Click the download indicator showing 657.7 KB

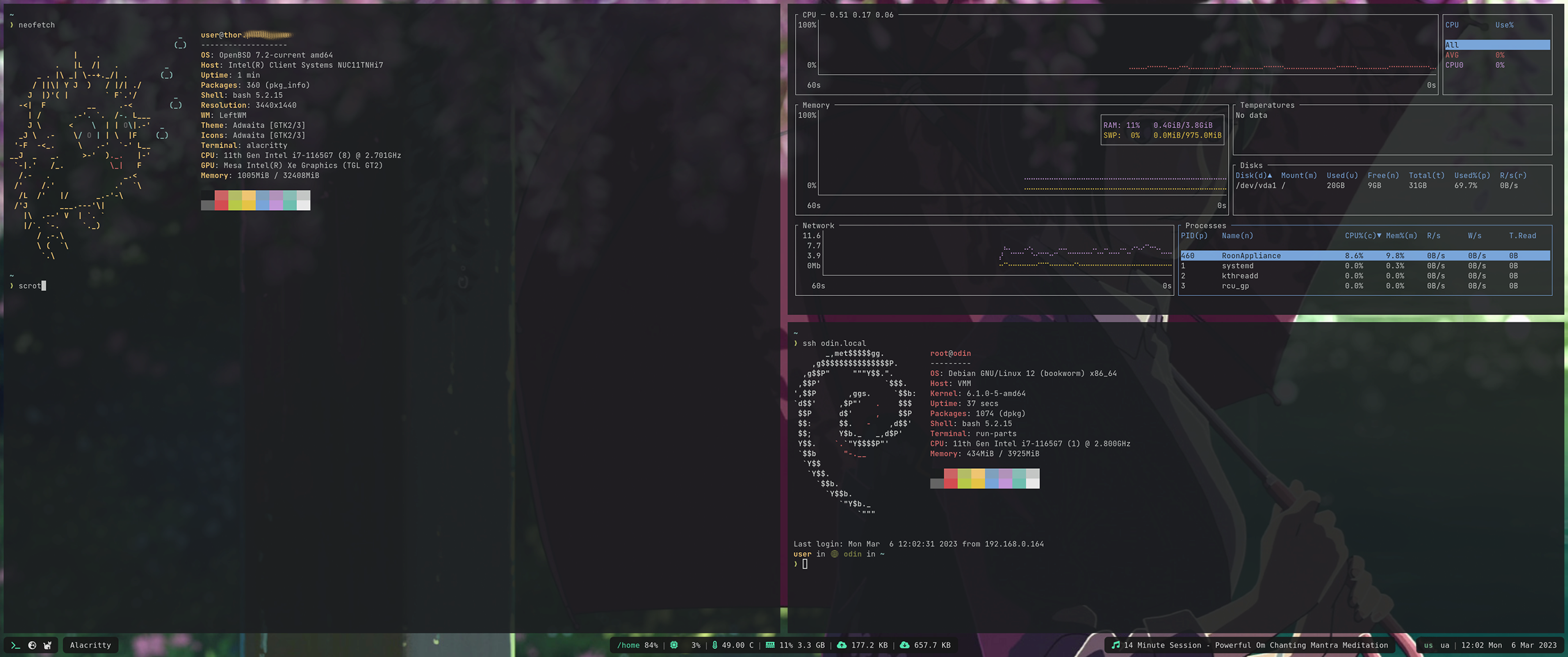click(905, 645)
